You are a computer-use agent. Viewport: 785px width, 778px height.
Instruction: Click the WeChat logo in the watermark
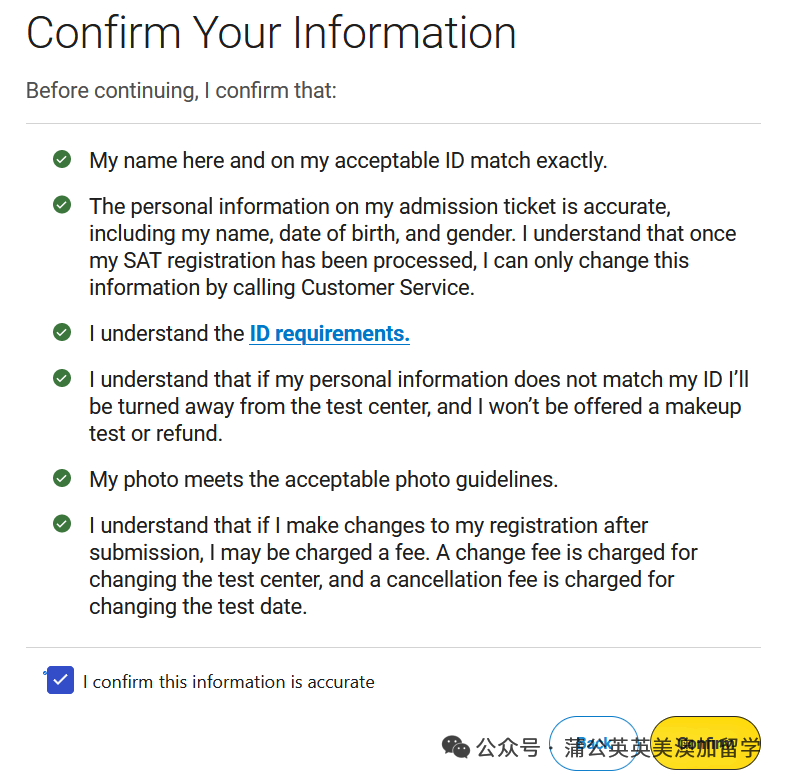(x=456, y=747)
